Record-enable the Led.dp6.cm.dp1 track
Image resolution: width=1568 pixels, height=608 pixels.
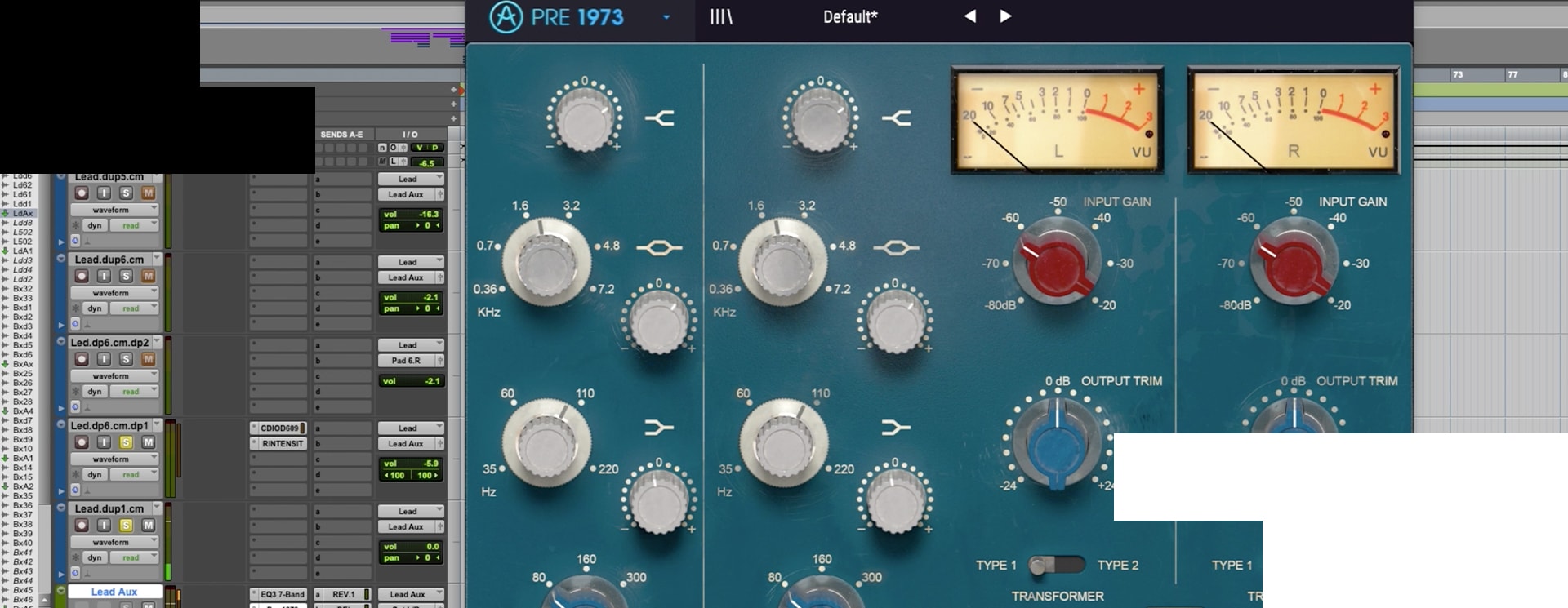click(82, 442)
